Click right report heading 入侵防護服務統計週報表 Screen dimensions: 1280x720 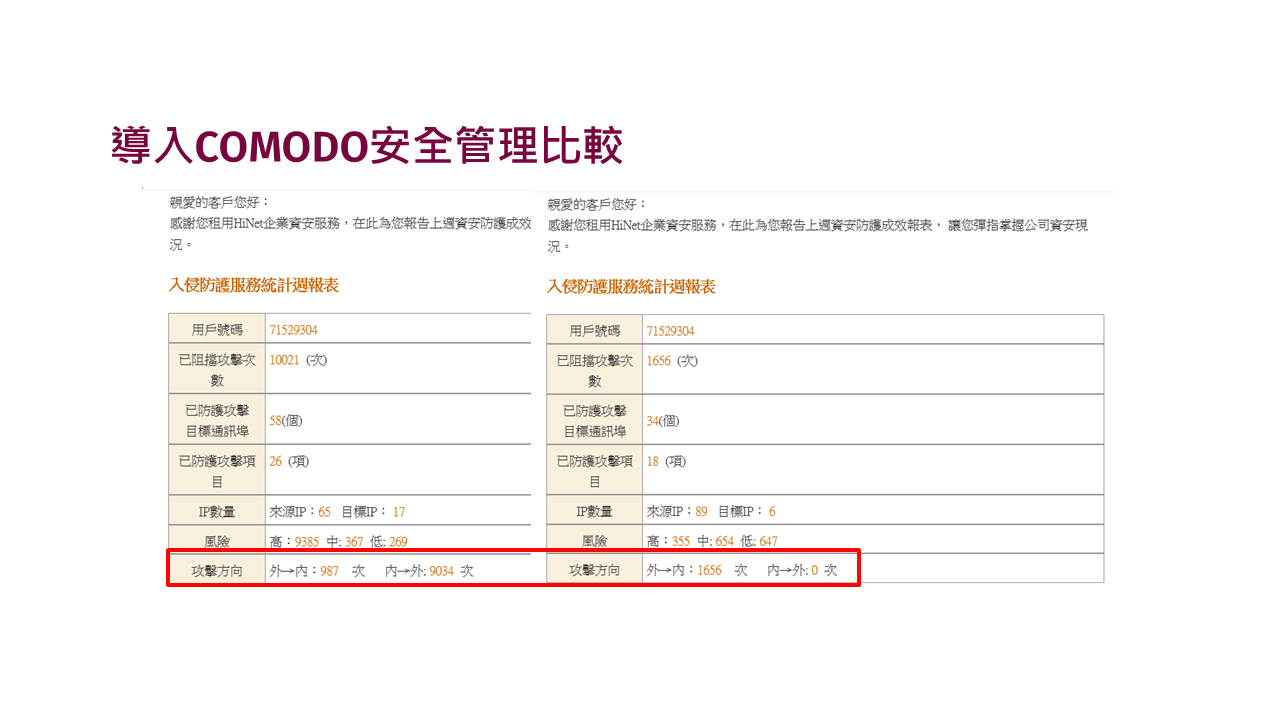631,287
